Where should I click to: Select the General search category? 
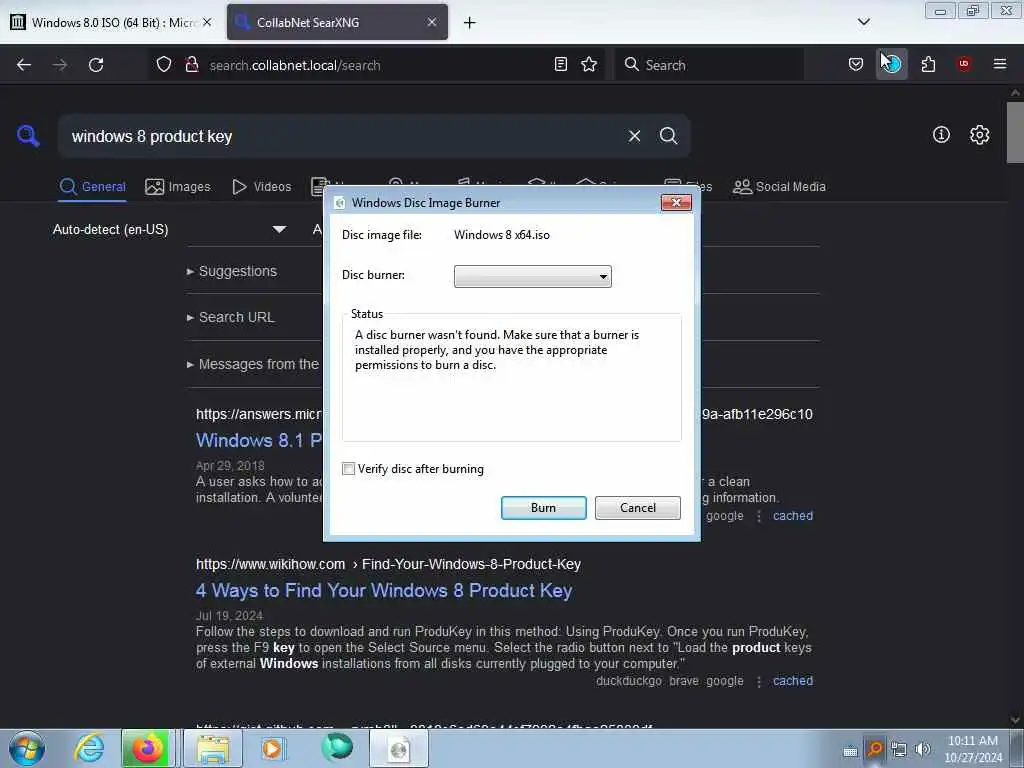[93, 187]
